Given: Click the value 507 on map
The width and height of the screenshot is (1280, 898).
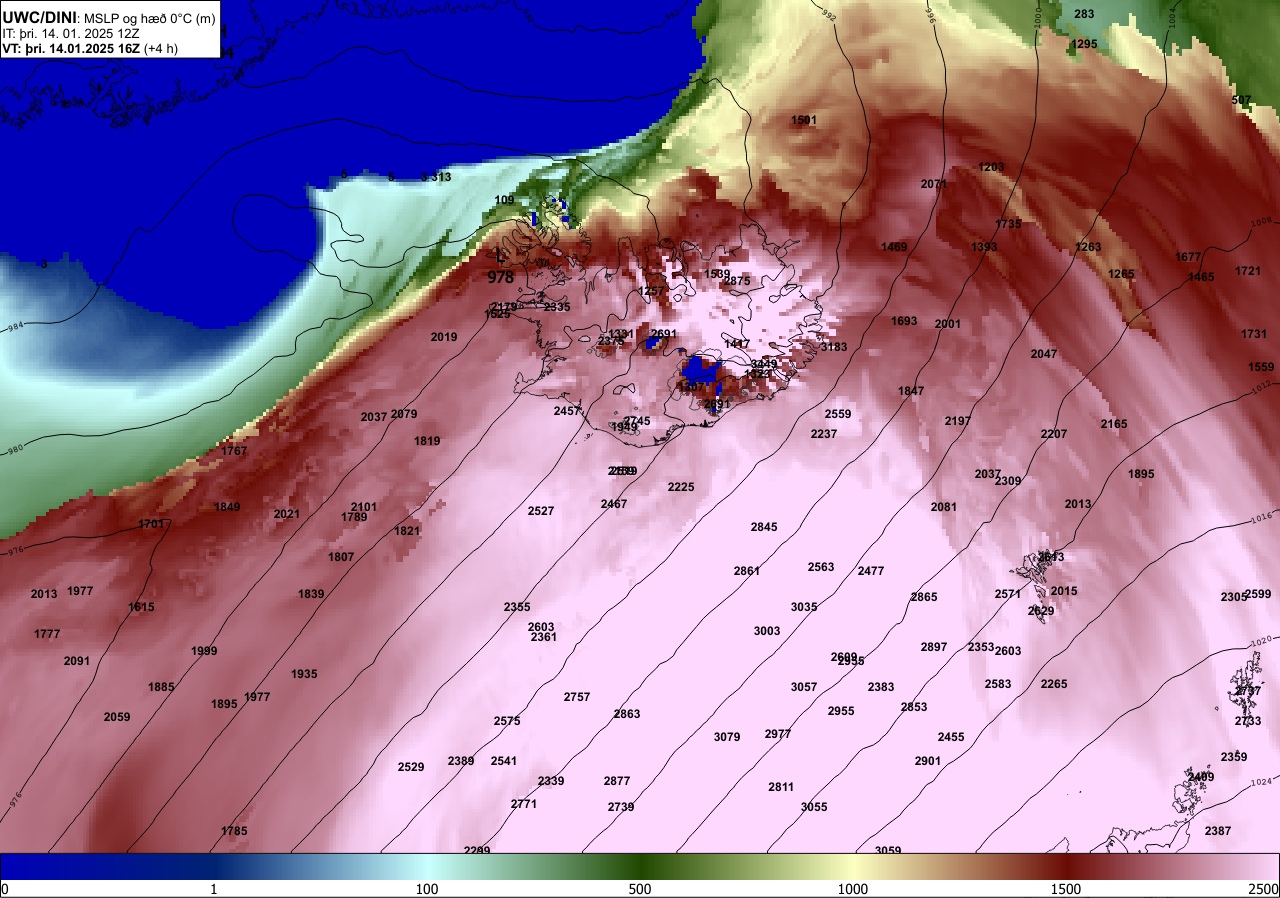Looking at the screenshot, I should click(1241, 100).
